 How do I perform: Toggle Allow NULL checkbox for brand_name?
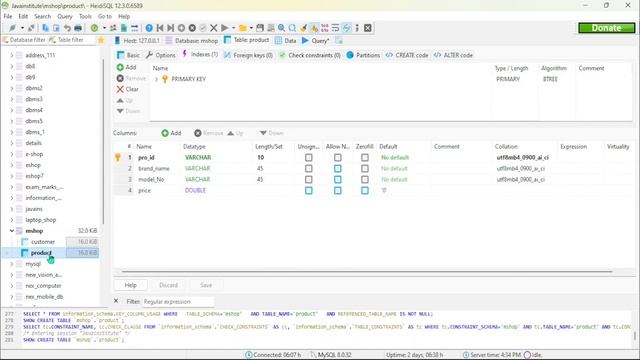338,168
